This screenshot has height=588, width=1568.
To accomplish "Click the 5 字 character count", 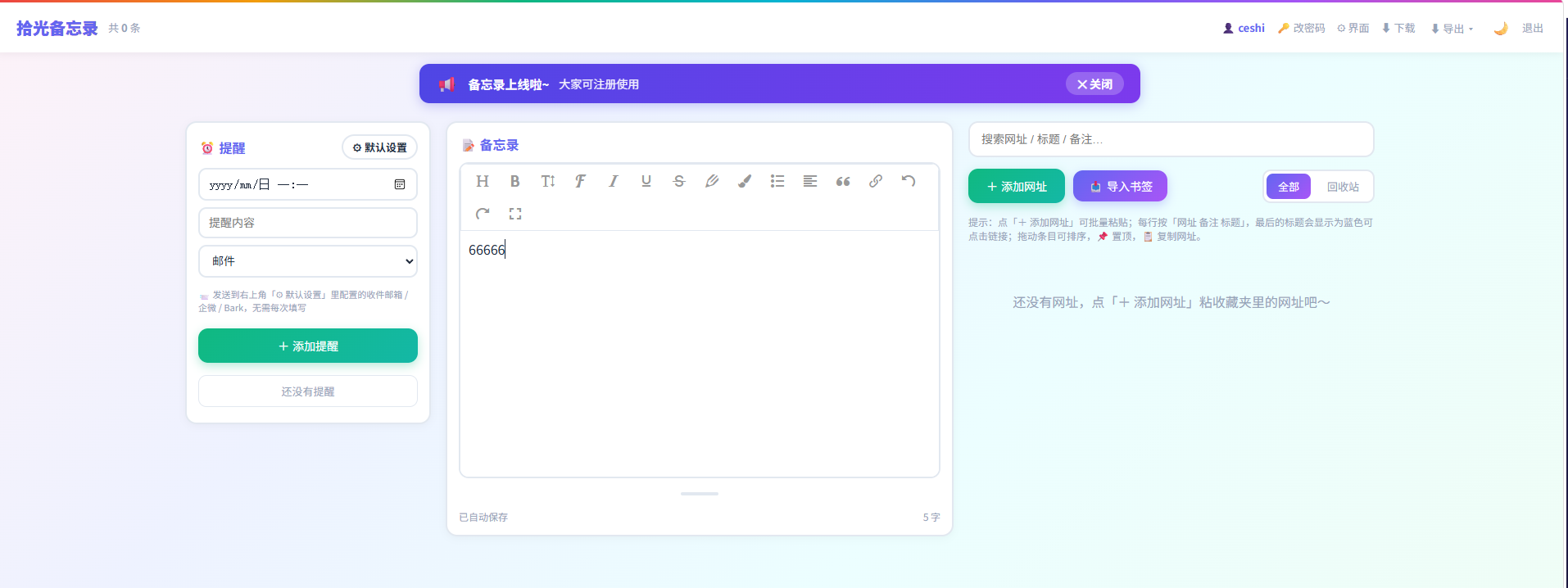I will point(931,518).
